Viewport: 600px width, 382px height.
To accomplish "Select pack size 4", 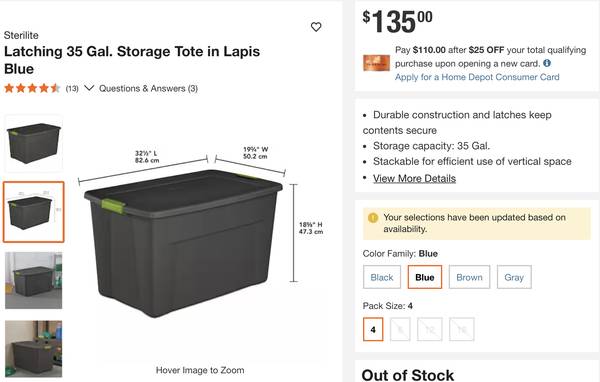I will (x=373, y=329).
